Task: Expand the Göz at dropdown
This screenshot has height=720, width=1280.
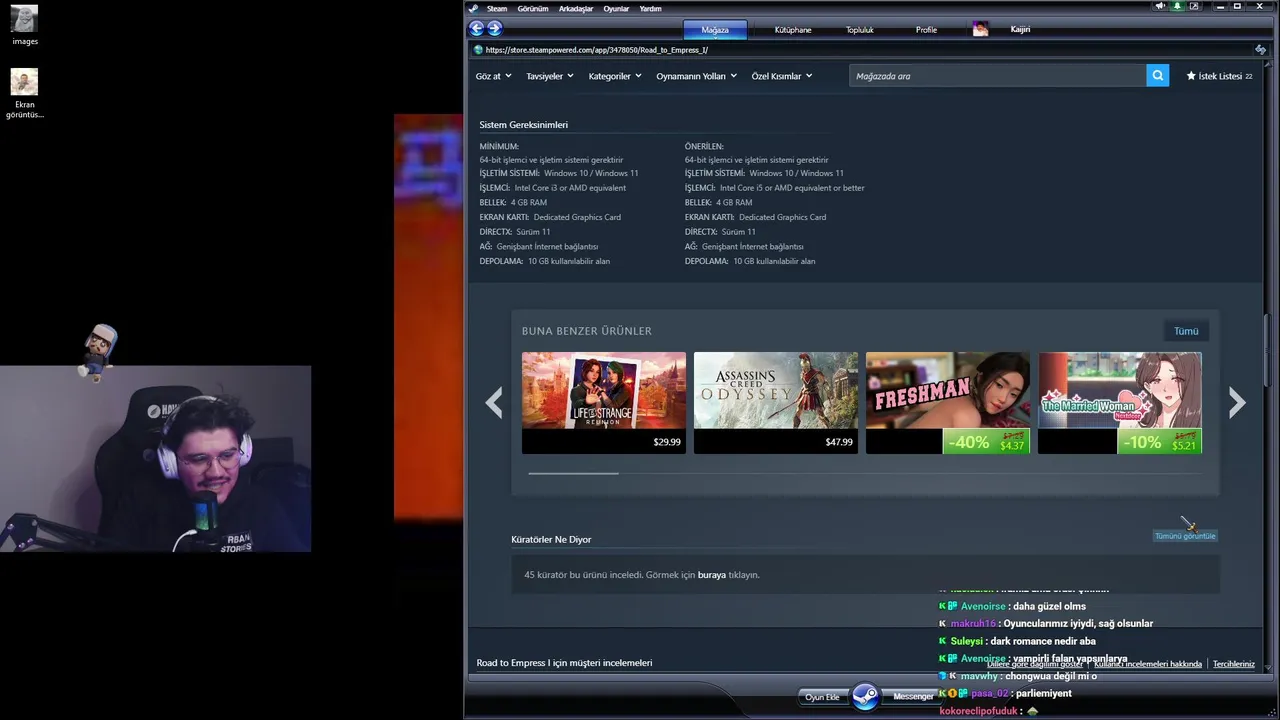Action: coord(493,76)
